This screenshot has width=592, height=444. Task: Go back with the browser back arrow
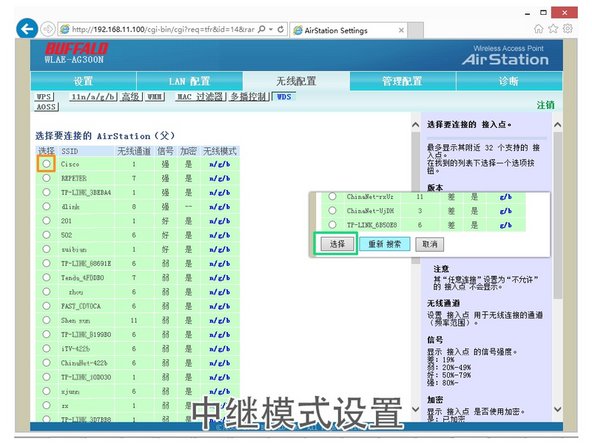click(27, 29)
